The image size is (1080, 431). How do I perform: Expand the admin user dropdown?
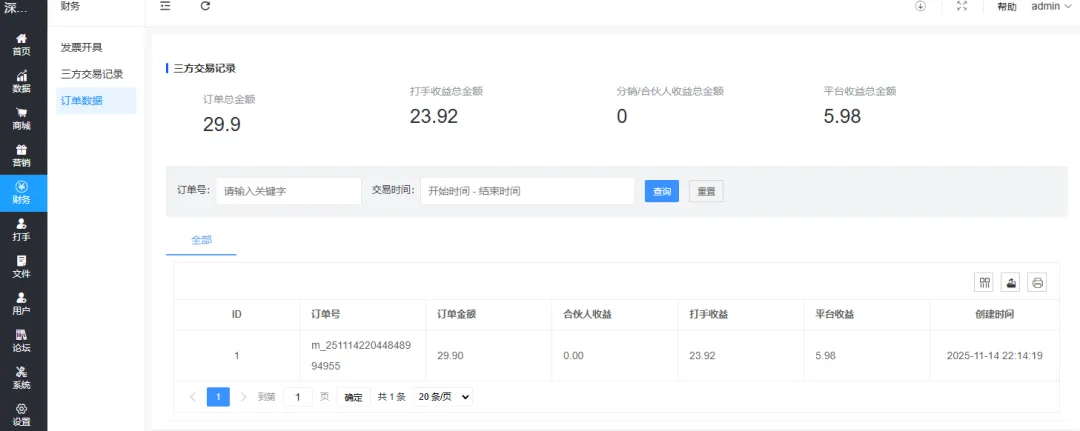tap(1050, 6)
